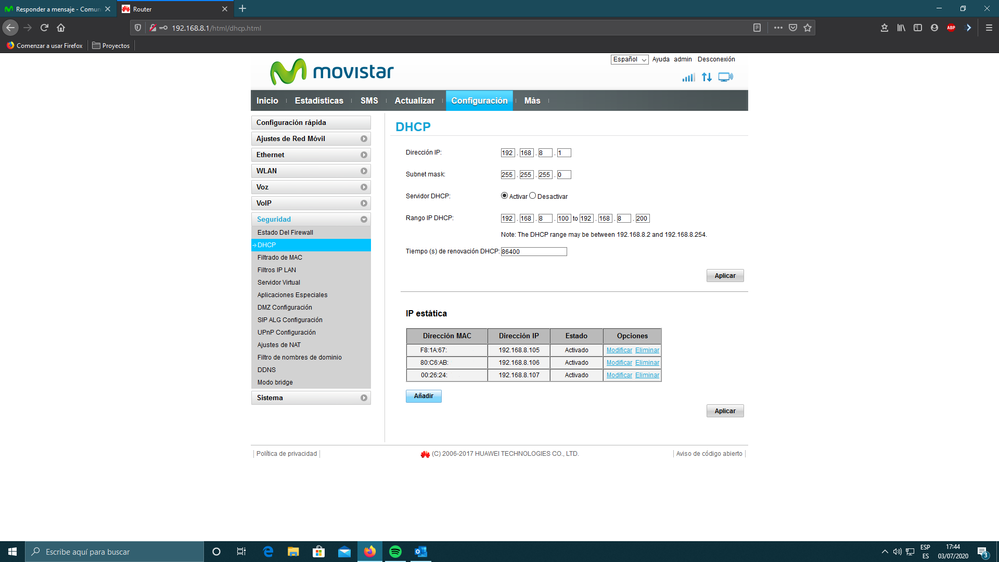
Task: Collapse the Seguridad section
Action: (311, 219)
